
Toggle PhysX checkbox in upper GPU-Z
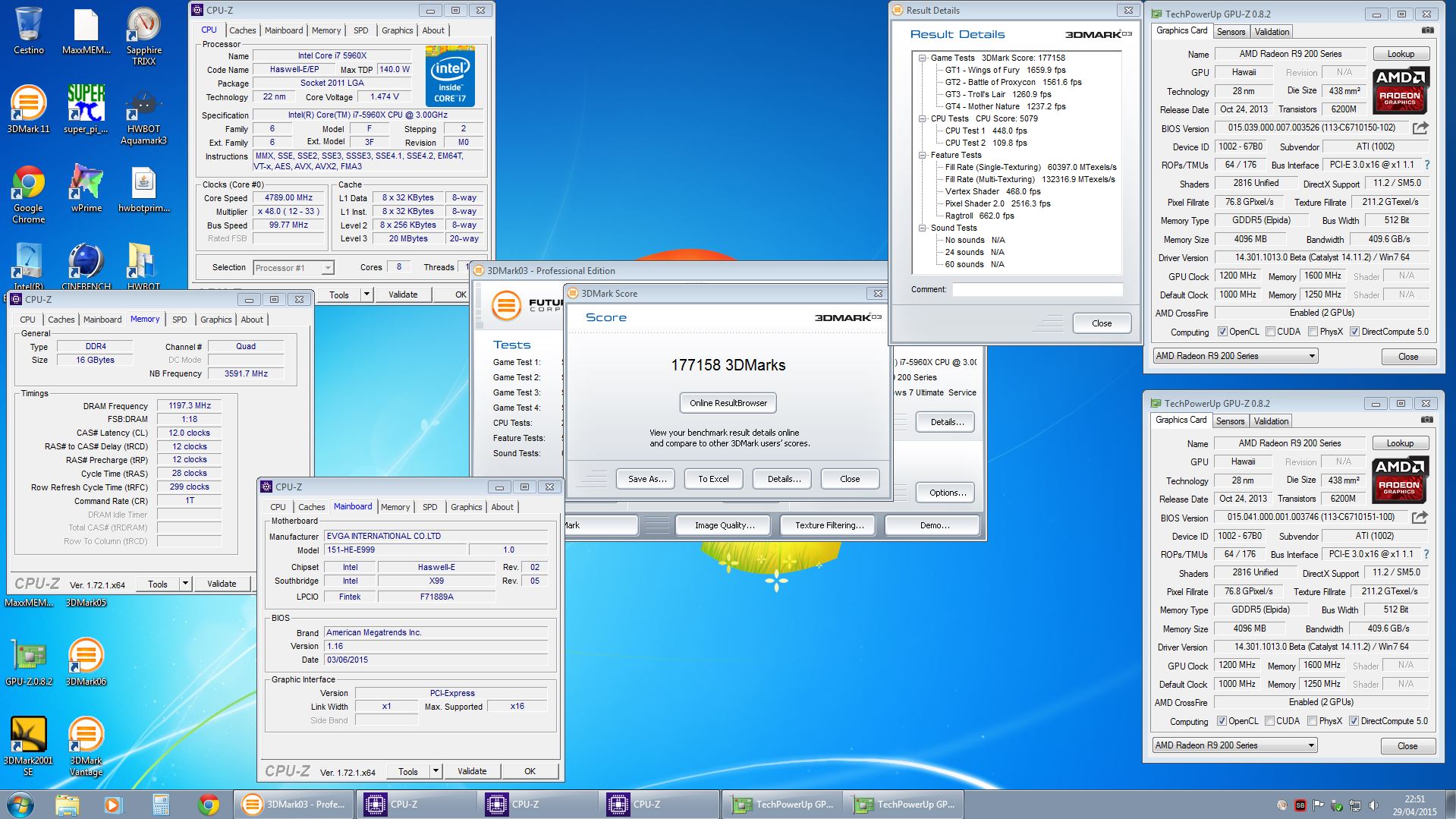click(1313, 332)
